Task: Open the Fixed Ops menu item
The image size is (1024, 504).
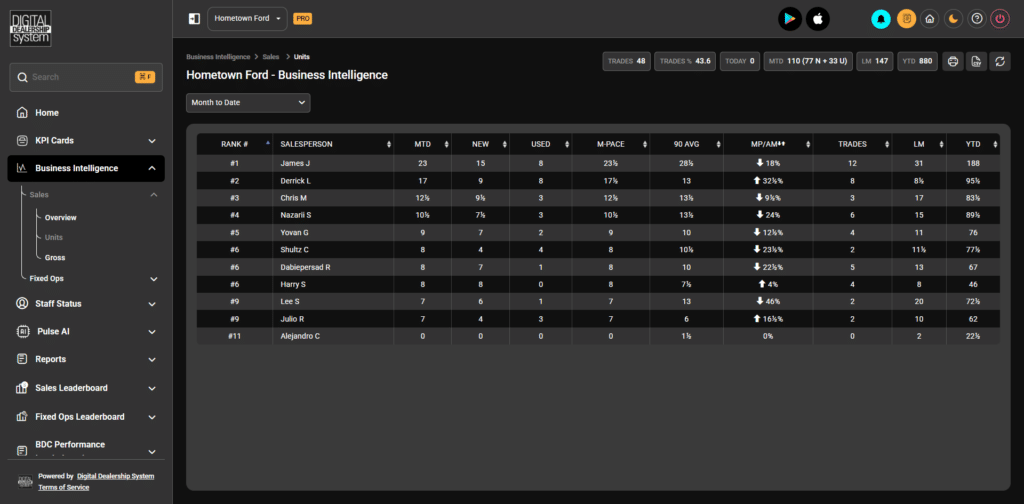Action: [46, 278]
